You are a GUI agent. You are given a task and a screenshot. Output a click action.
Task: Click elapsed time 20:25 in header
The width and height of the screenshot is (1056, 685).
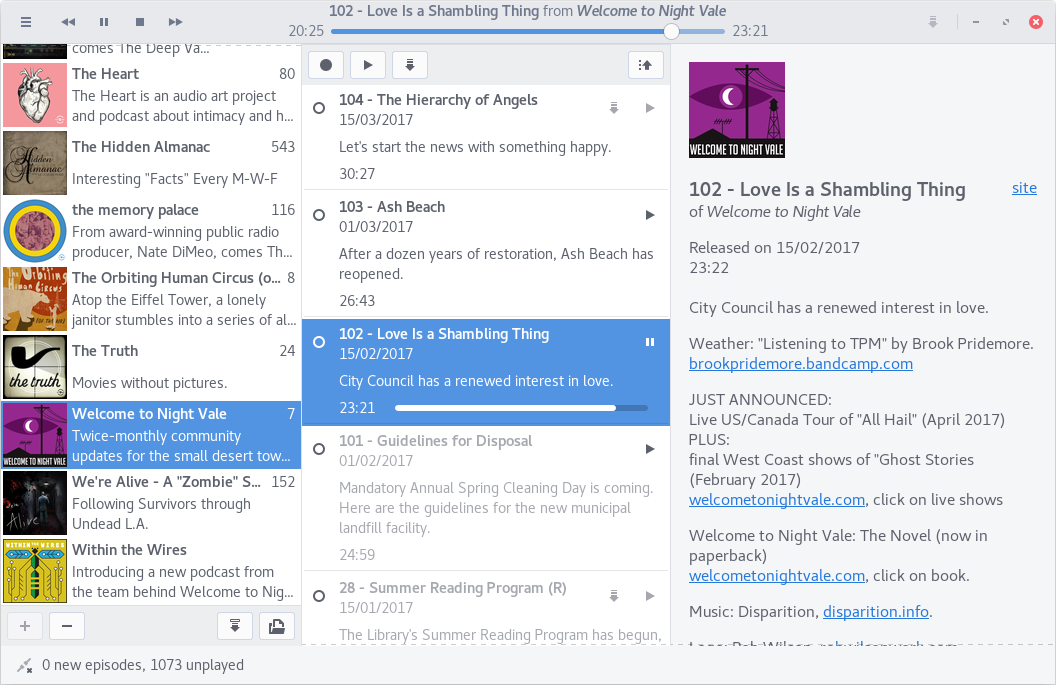306,31
